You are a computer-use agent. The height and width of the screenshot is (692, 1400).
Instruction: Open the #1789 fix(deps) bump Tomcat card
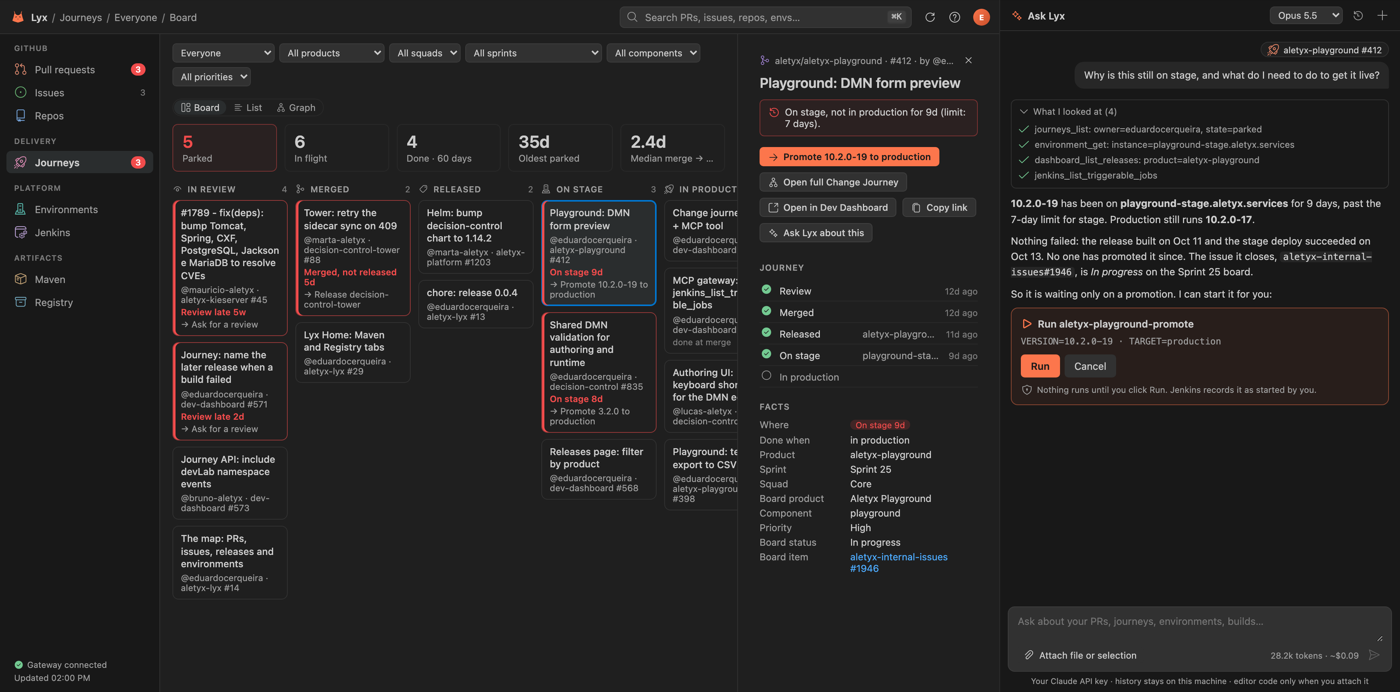[x=230, y=267]
